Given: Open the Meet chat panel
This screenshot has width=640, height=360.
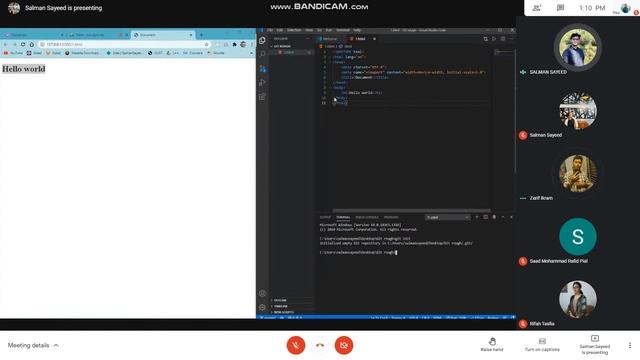Looking at the screenshot, I should click(x=560, y=8).
